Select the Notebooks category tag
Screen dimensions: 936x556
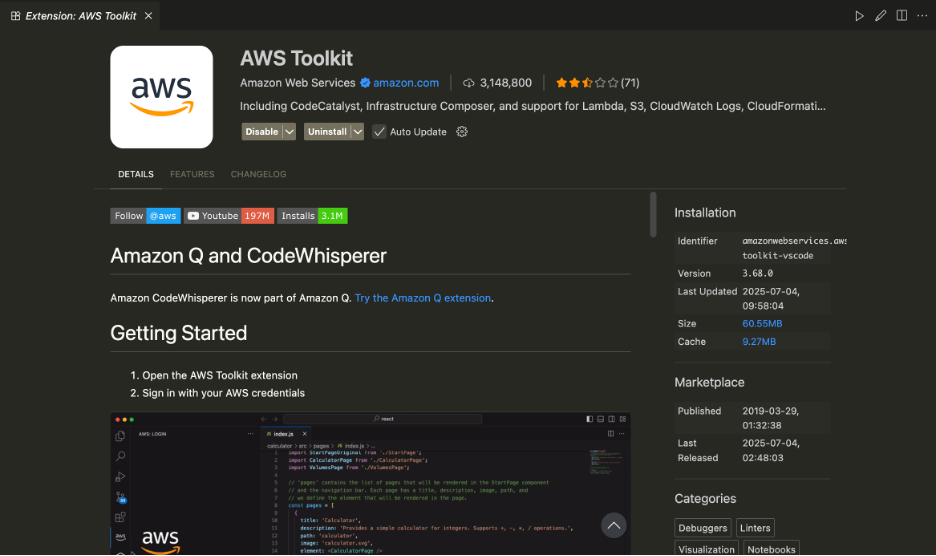point(771,549)
